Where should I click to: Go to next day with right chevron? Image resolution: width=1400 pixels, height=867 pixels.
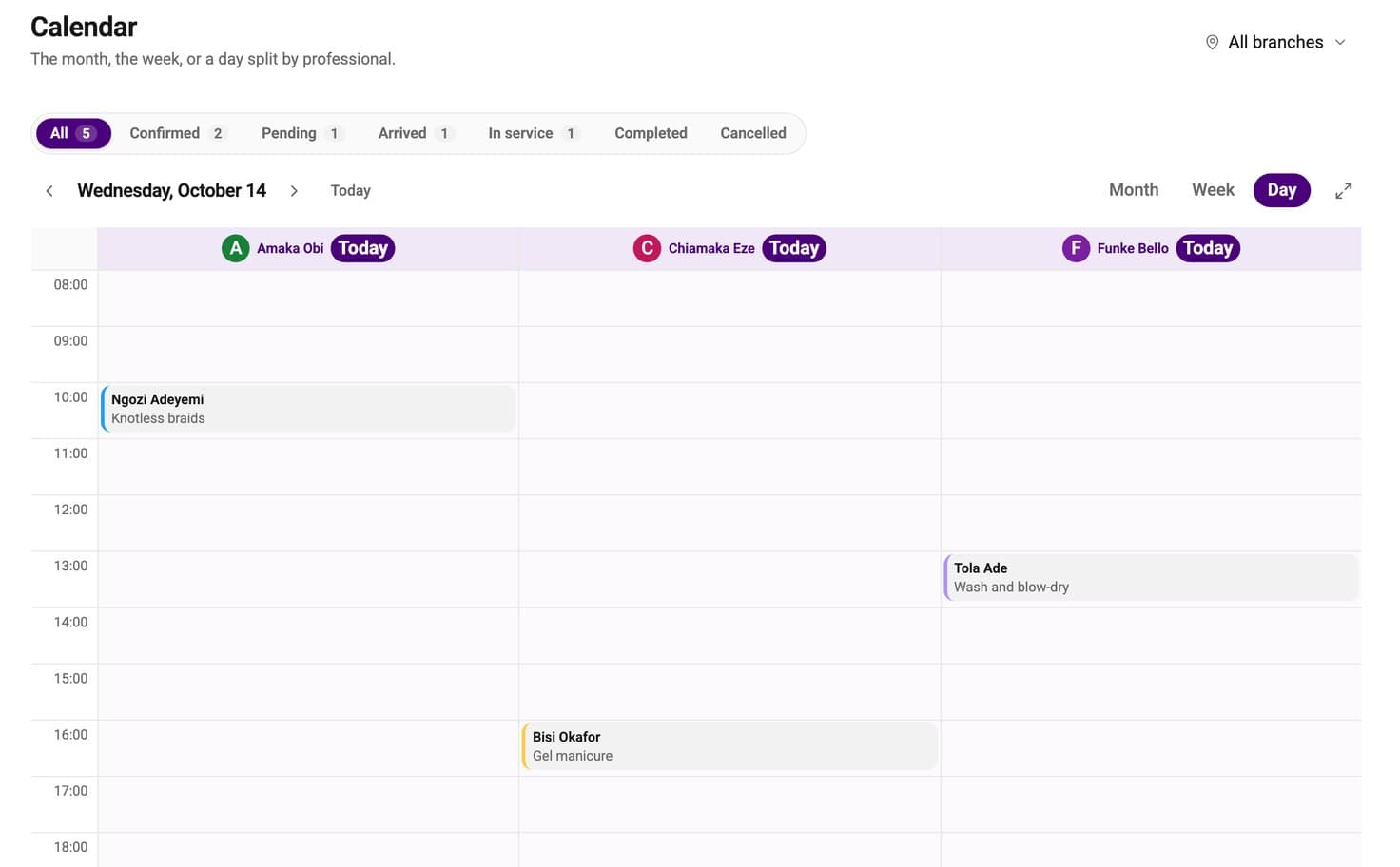[294, 191]
